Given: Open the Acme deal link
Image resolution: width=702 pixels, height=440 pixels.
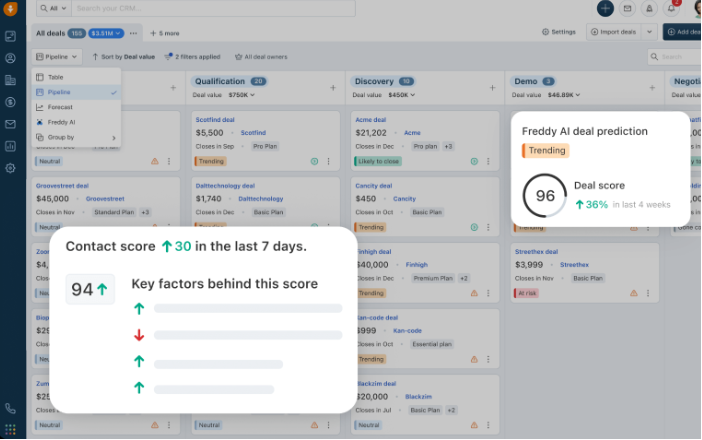Looking at the screenshot, I should tap(371, 119).
